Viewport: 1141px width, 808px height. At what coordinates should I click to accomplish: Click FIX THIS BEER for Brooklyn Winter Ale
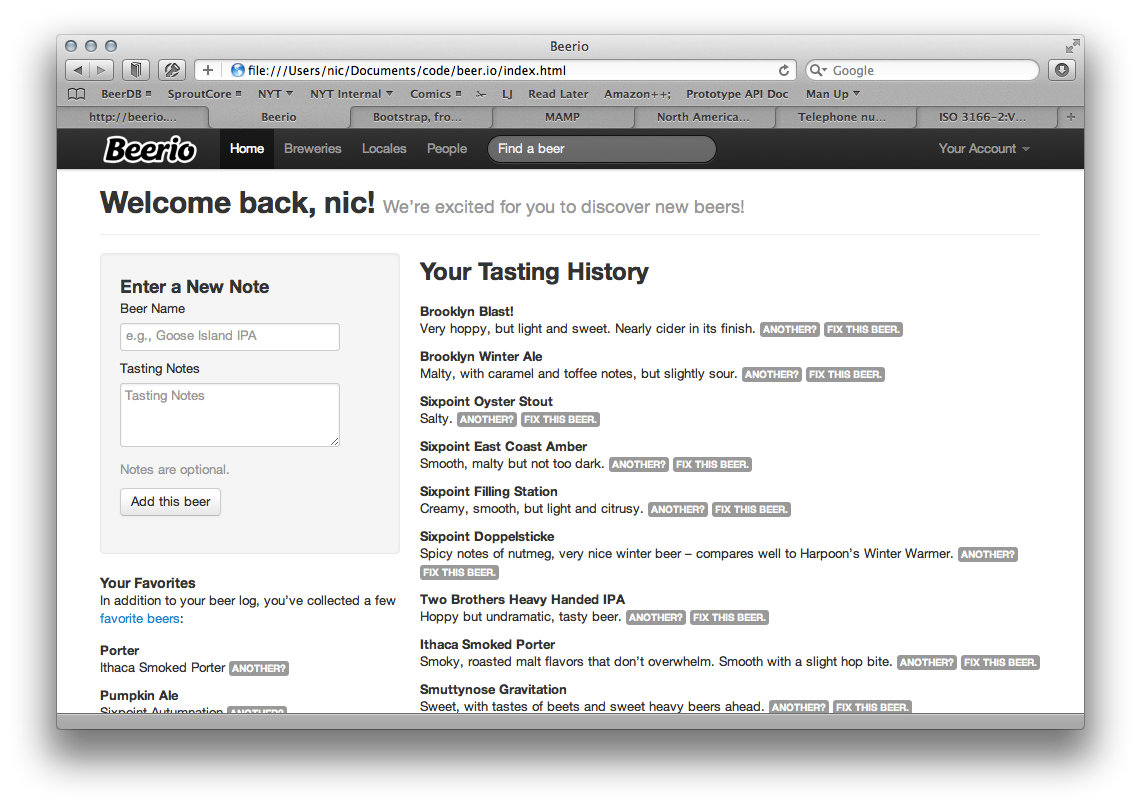845,375
